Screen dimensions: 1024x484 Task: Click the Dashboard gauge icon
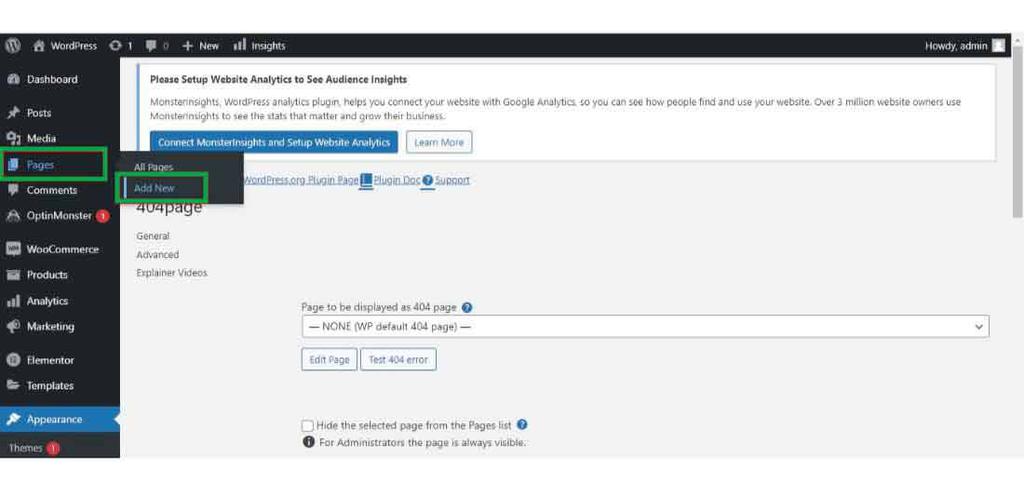click(x=14, y=80)
